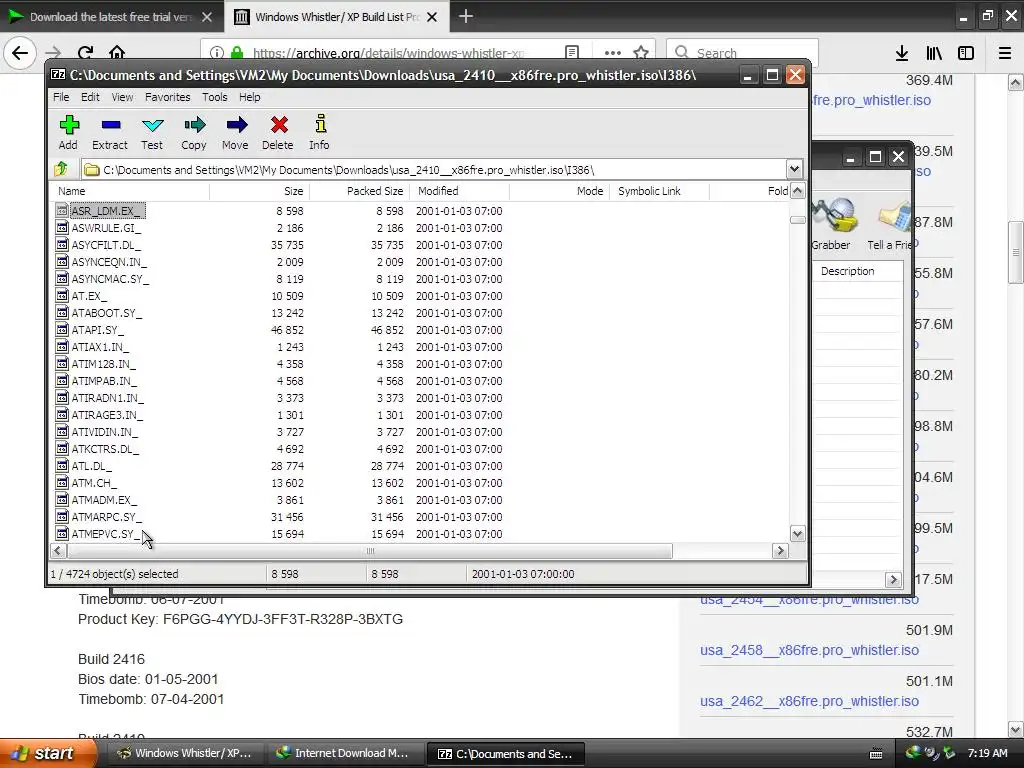Viewport: 1024px width, 768px height.
Task: Click the Copy toolbar icon
Action: pos(194,133)
